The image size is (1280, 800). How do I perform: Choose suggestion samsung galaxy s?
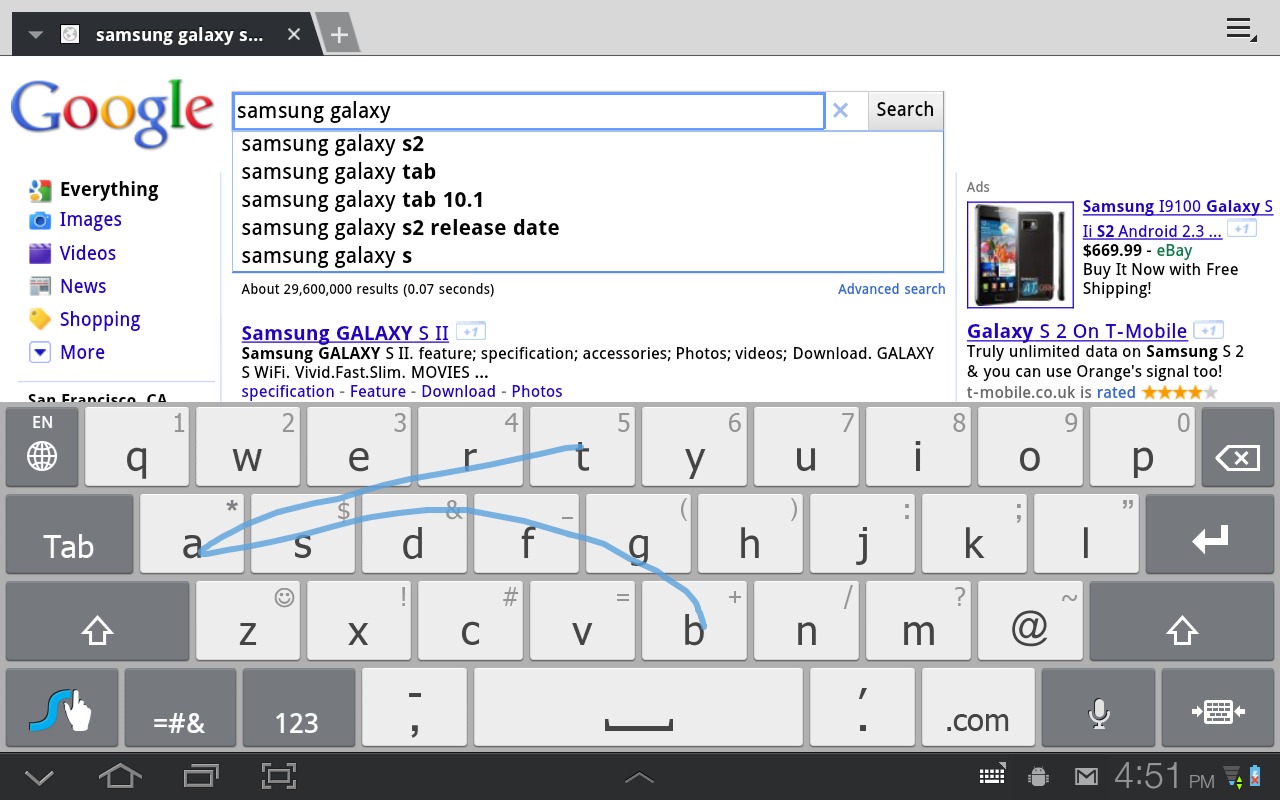(588, 256)
